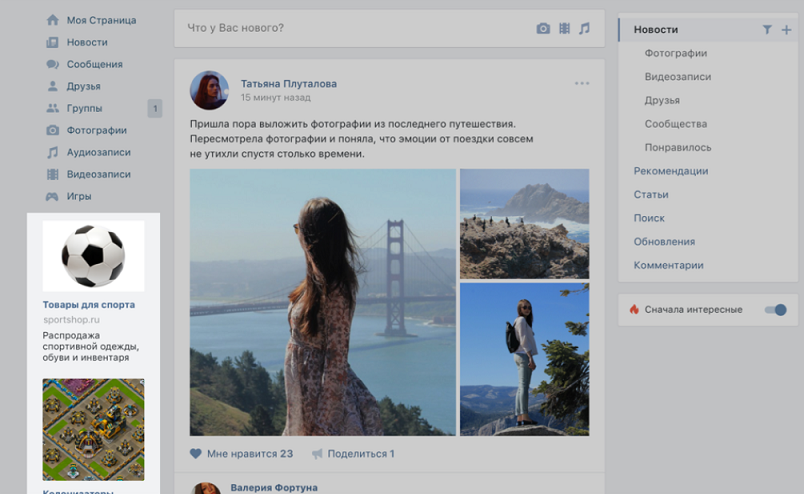Attach a video with the film icon in post box

click(565, 28)
